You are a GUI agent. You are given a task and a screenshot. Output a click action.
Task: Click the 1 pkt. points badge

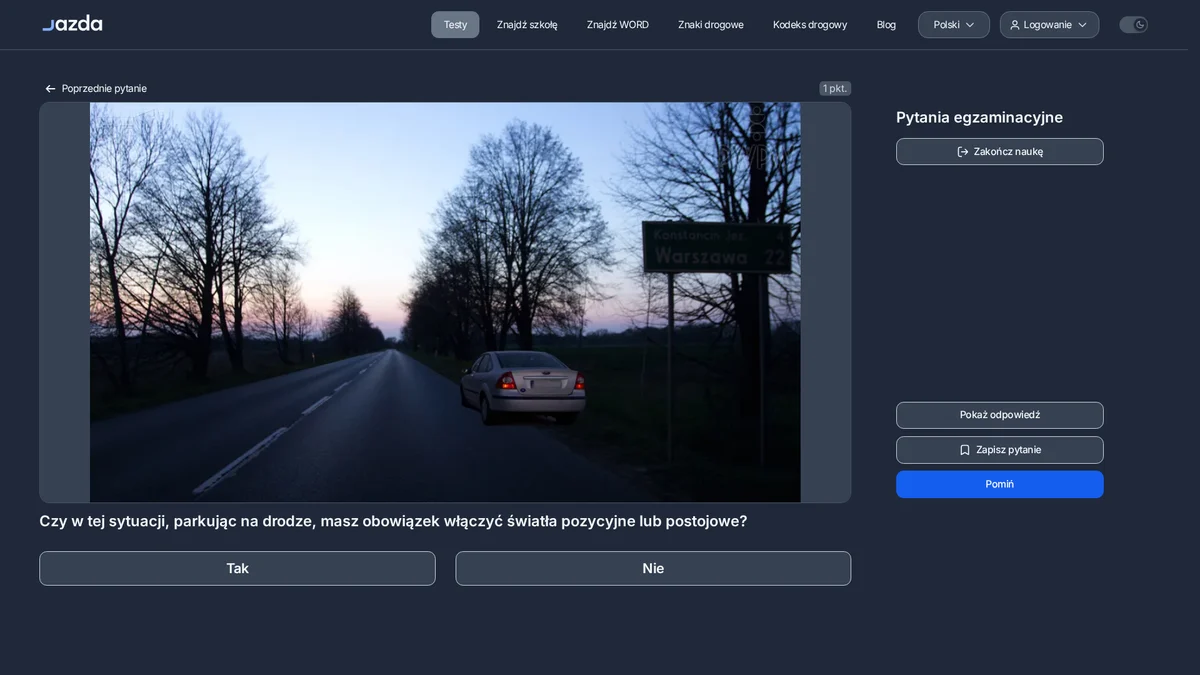point(835,89)
